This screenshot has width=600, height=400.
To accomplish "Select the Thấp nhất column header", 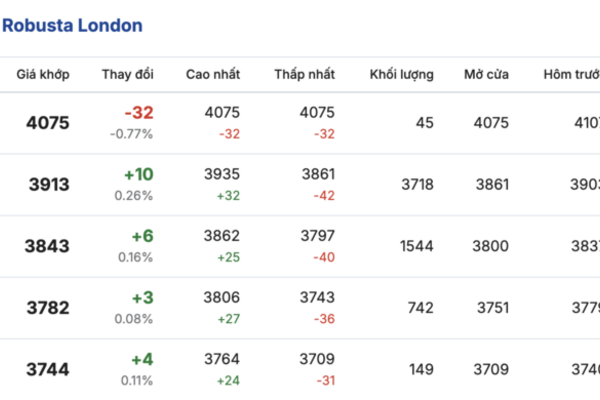I will (x=305, y=74).
